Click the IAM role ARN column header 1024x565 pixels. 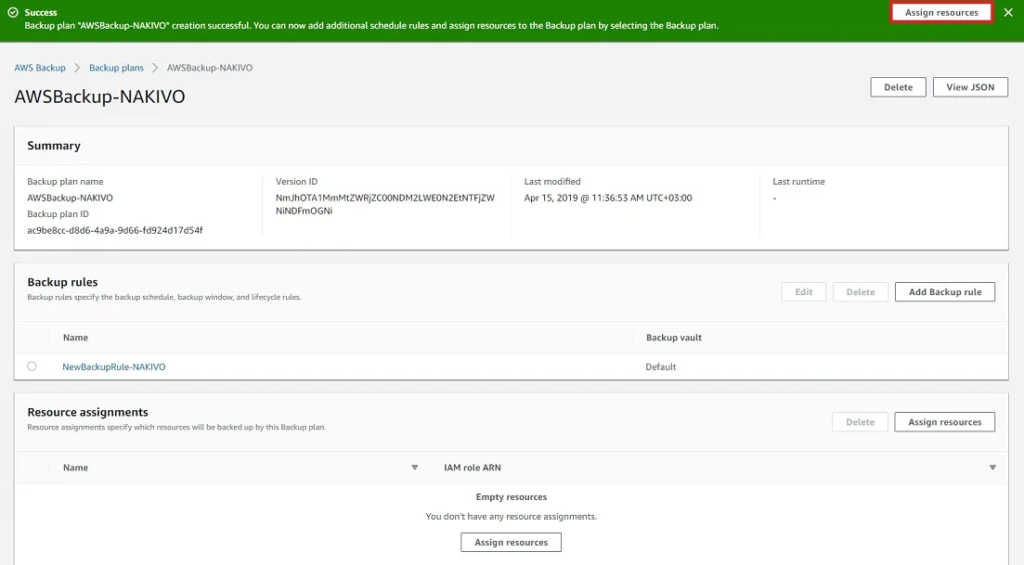click(x=472, y=468)
